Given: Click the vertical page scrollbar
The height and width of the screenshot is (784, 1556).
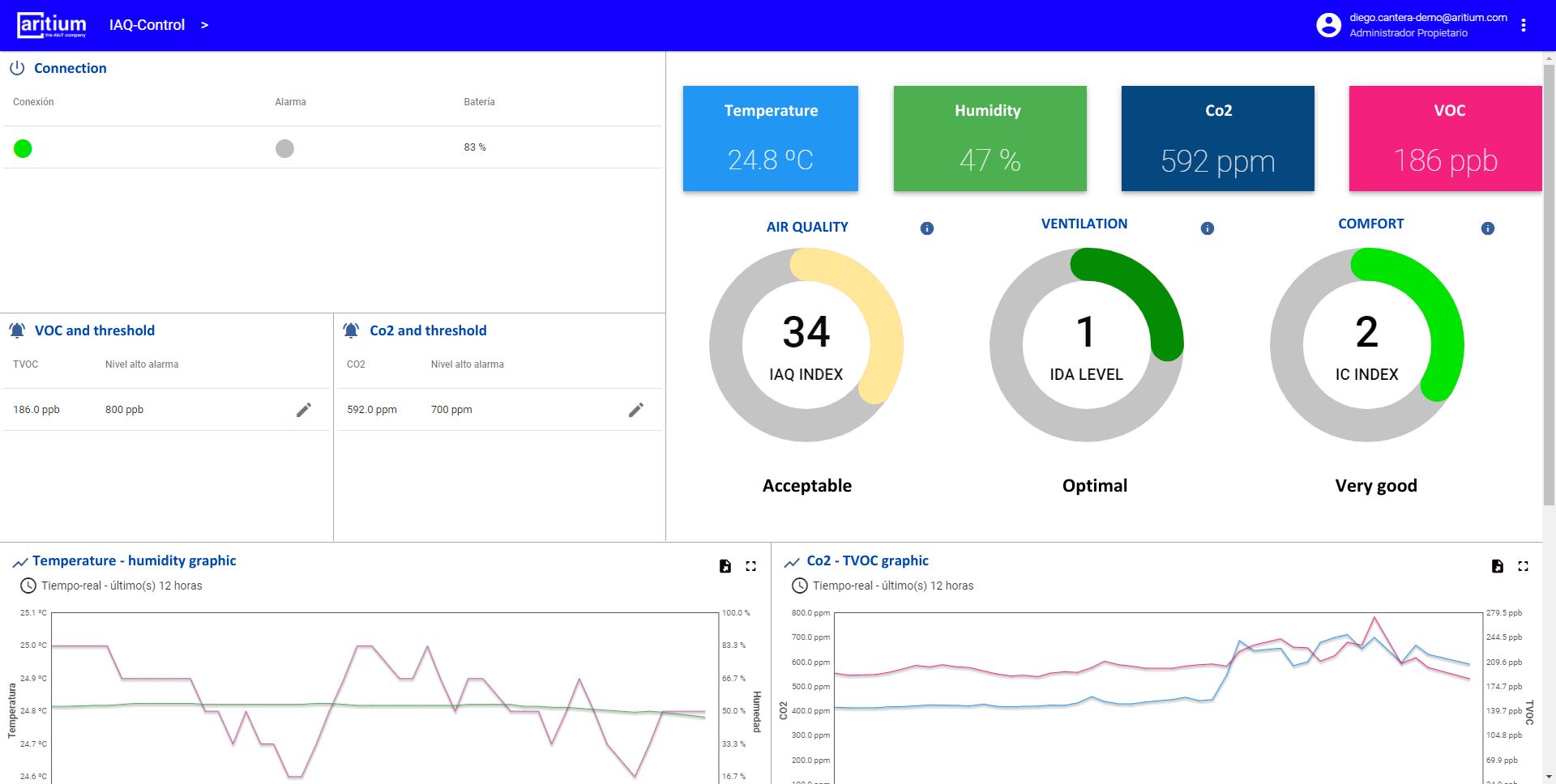Looking at the screenshot, I should (x=1549, y=283).
